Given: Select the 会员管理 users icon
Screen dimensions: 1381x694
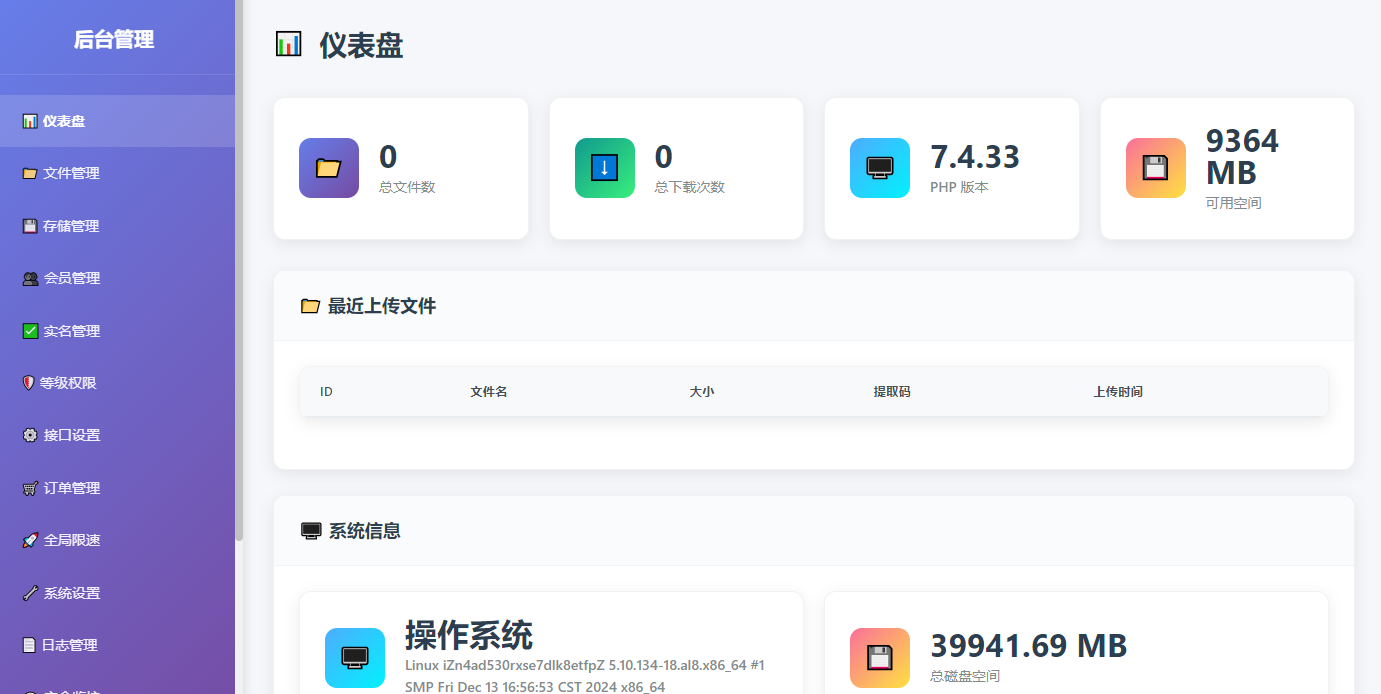Looking at the screenshot, I should tap(30, 277).
